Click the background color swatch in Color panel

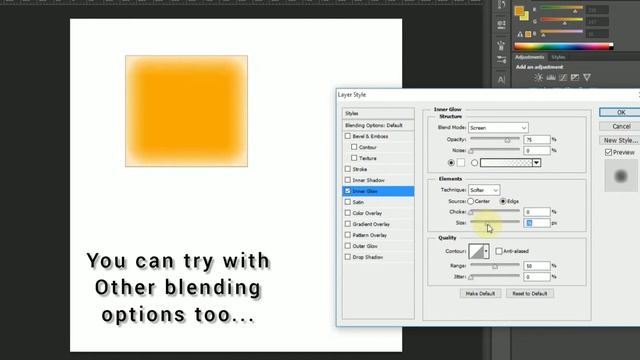525,16
